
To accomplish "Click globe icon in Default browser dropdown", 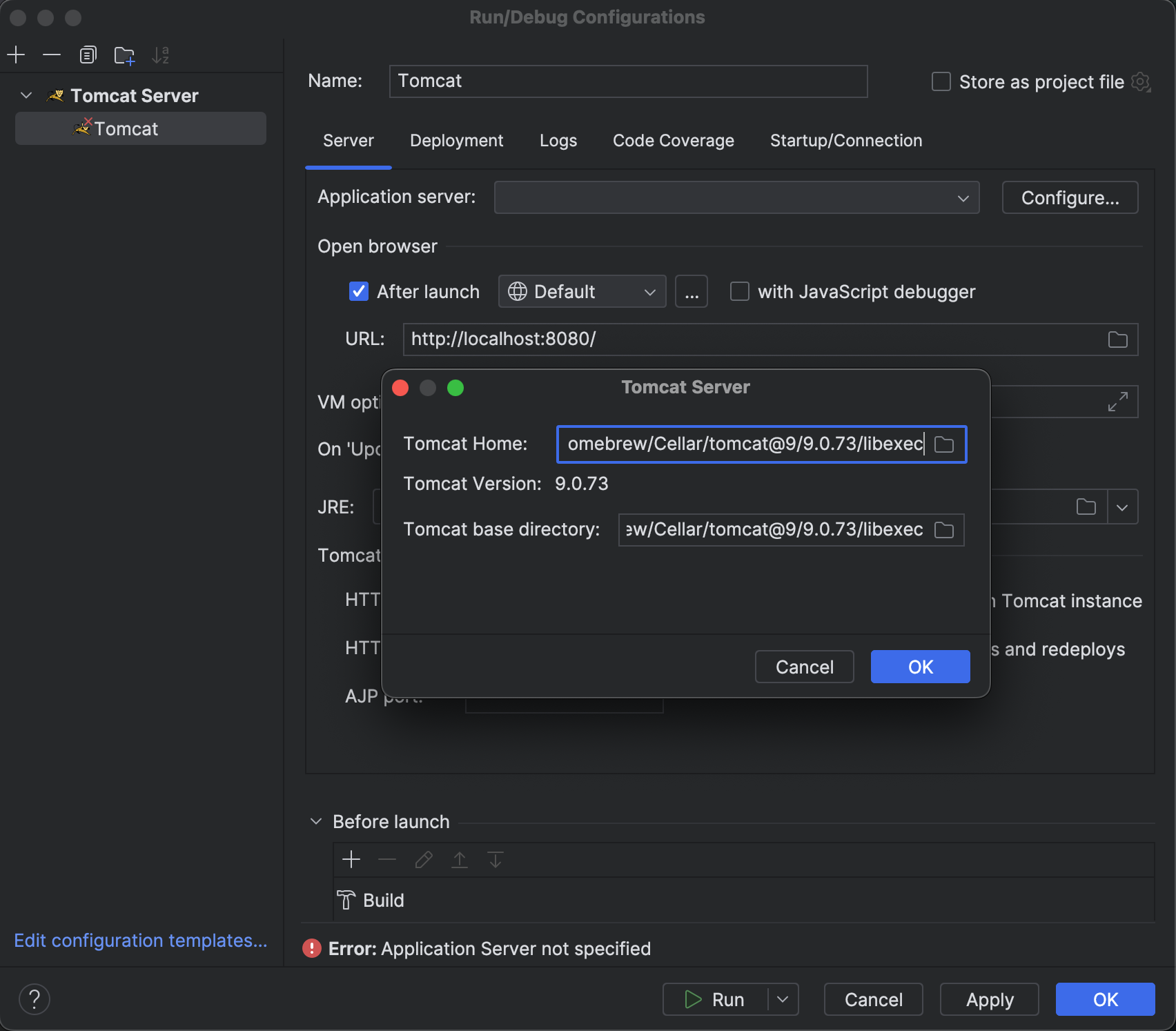I will [x=518, y=291].
